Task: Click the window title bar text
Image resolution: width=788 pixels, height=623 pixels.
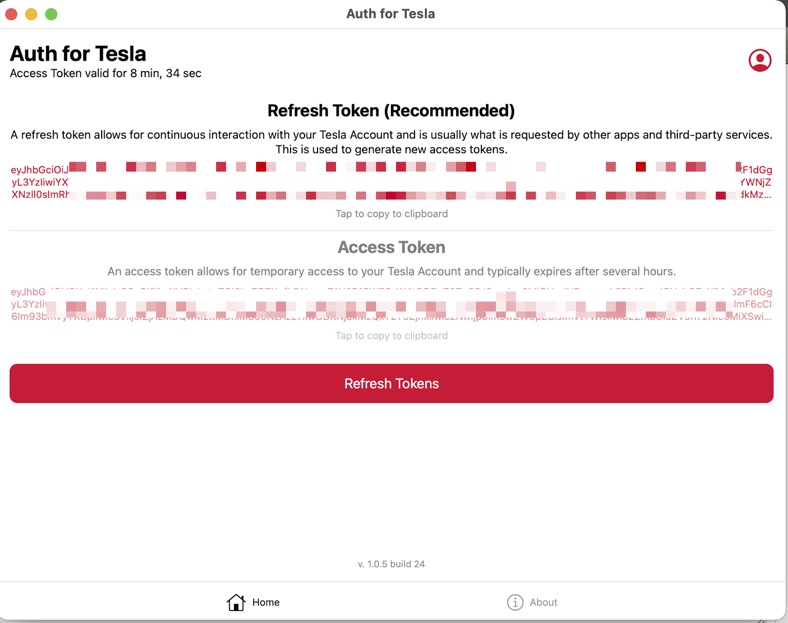Action: click(x=390, y=14)
